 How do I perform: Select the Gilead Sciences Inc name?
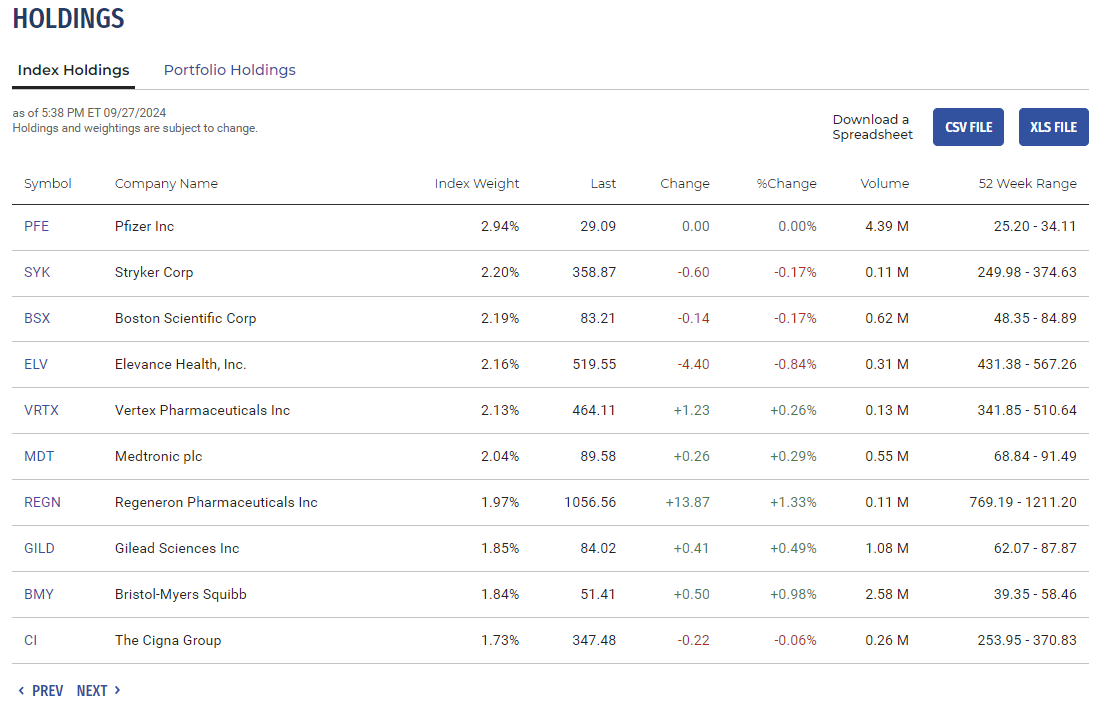[177, 548]
